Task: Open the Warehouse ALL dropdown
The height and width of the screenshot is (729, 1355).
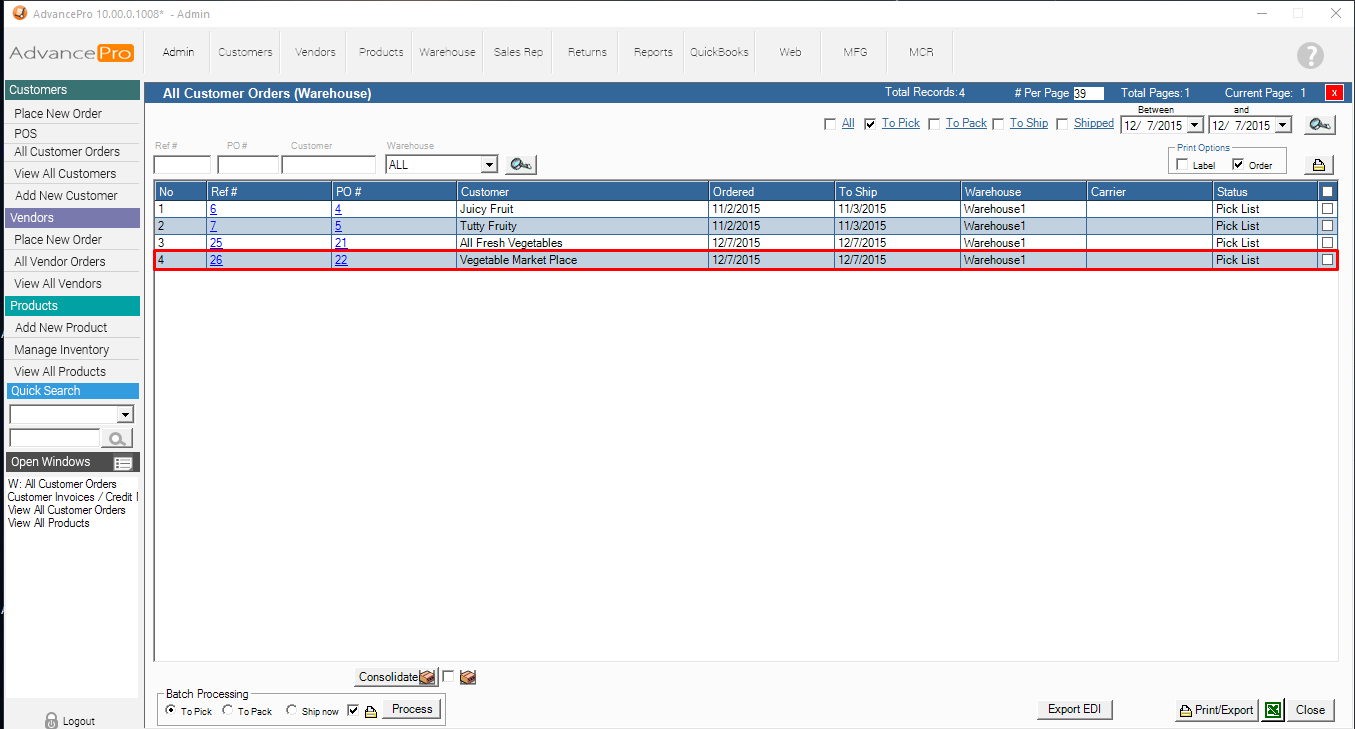Action: tap(489, 165)
